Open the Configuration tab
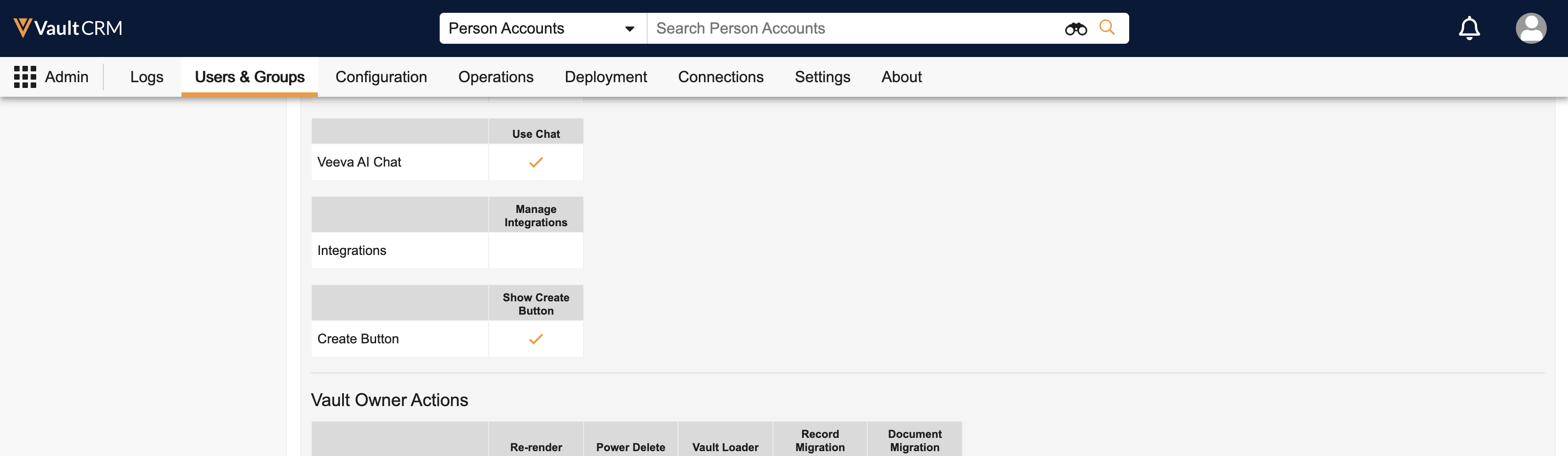Image resolution: width=1568 pixels, height=456 pixels. 381,77
